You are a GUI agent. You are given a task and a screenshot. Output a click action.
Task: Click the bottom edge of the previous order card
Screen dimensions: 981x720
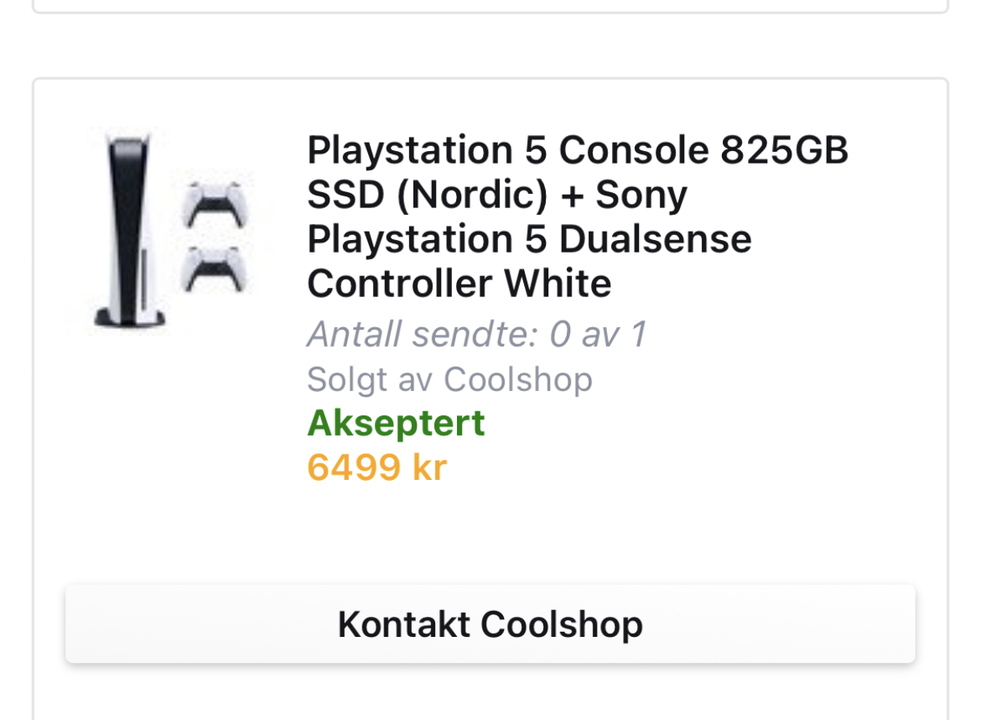pos(490,11)
